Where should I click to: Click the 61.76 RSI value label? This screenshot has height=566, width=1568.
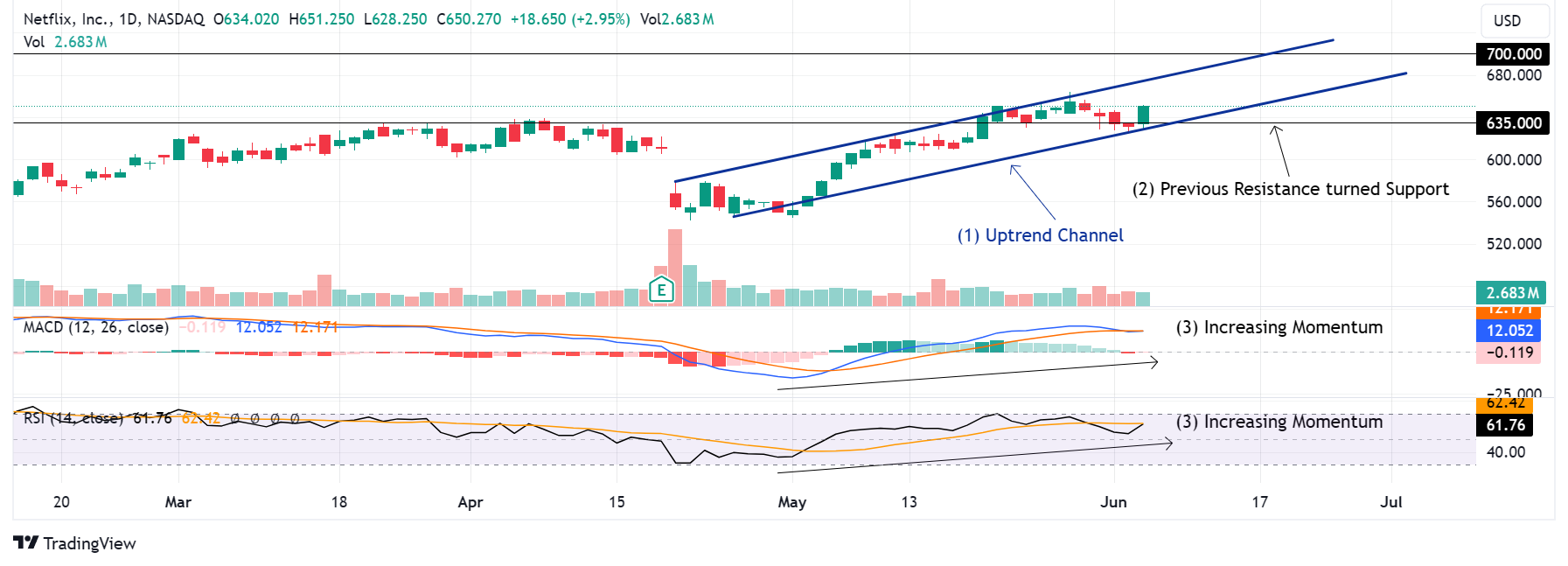(x=1506, y=425)
